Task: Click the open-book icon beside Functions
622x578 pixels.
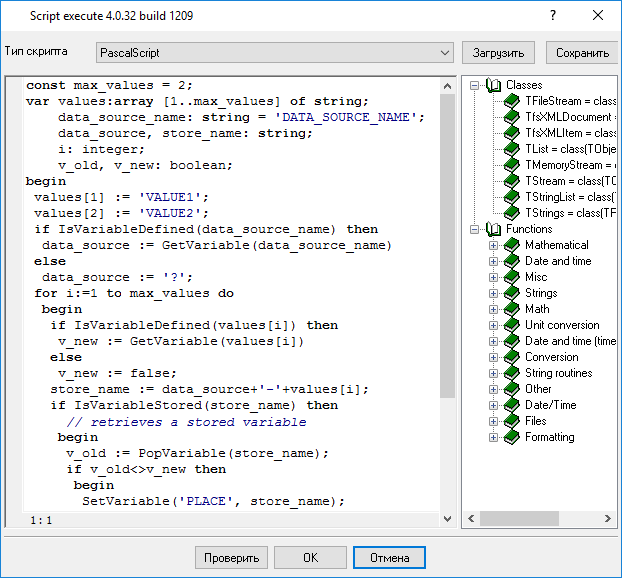Action: point(493,229)
